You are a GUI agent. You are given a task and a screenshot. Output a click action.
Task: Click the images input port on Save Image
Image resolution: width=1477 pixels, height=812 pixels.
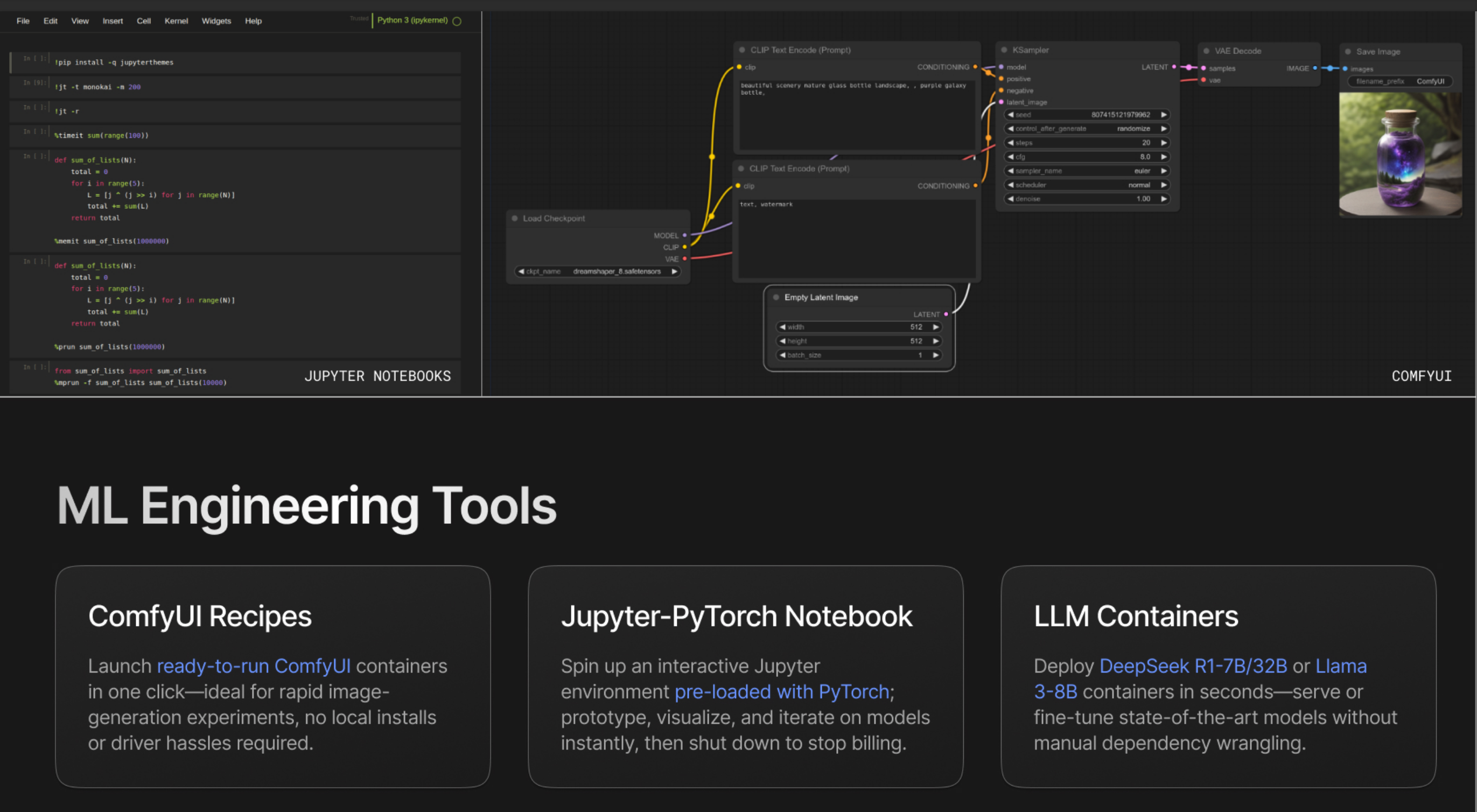pyautogui.click(x=1345, y=69)
